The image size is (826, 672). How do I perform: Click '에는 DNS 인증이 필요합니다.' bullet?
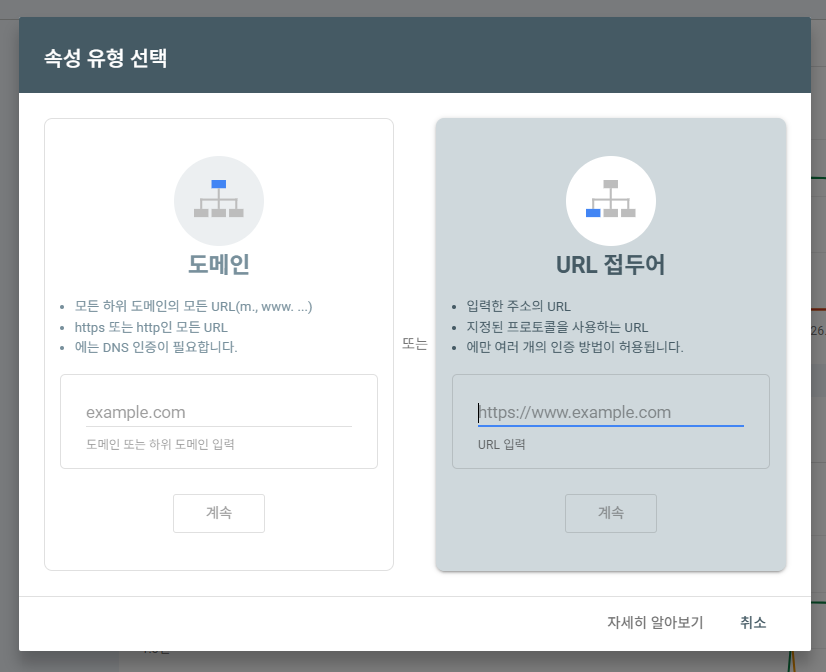click(x=156, y=347)
